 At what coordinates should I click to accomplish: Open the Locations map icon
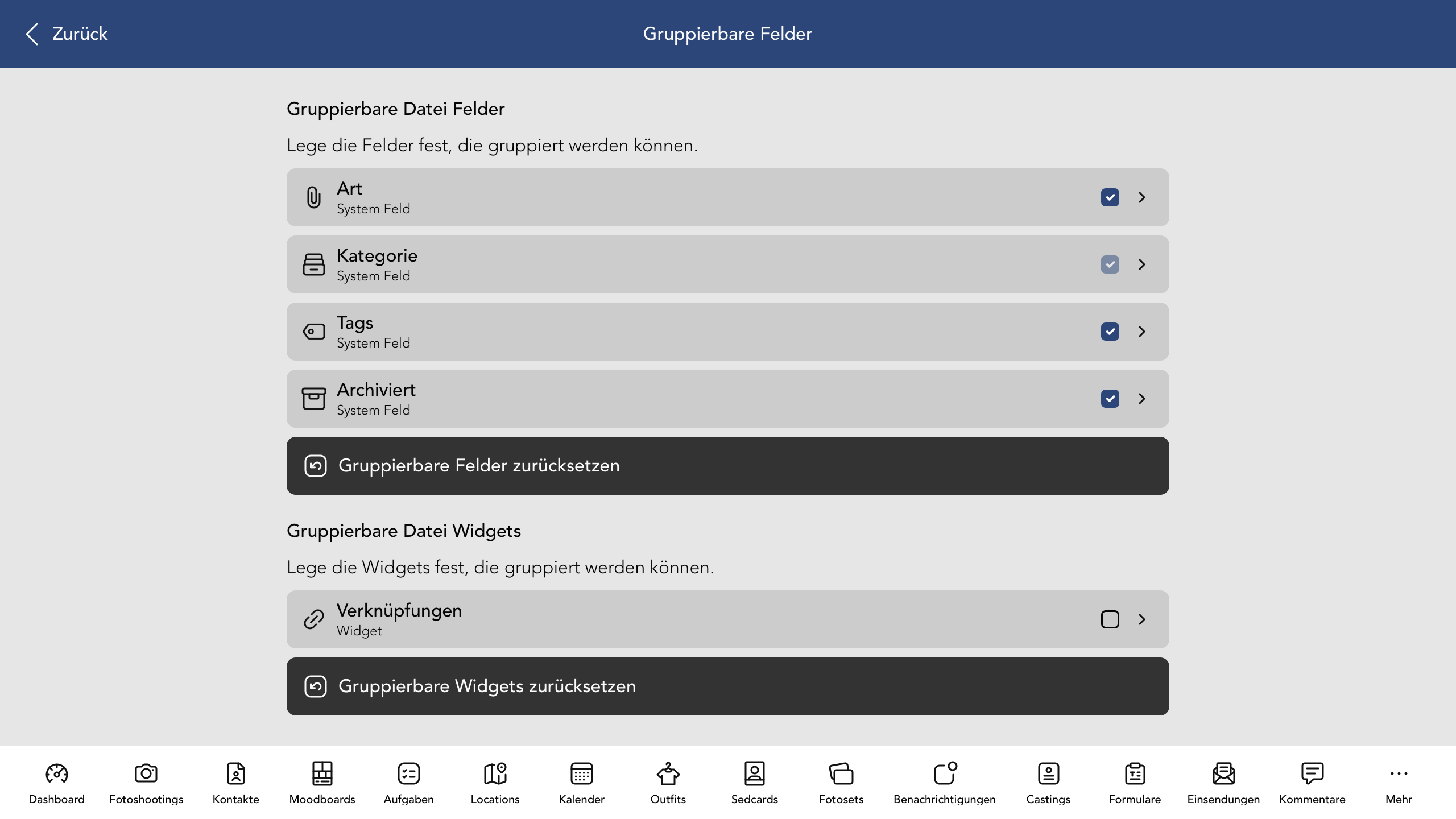495,773
